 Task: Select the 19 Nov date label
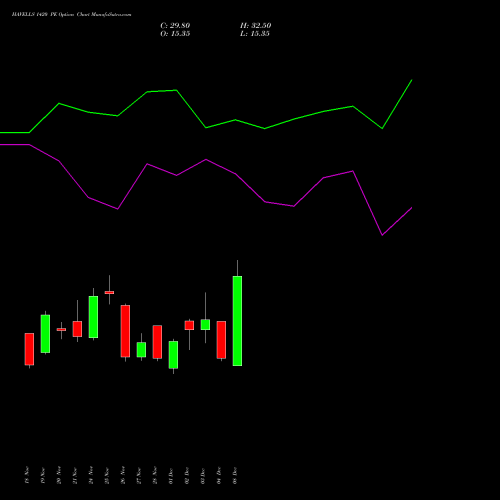tap(43, 475)
